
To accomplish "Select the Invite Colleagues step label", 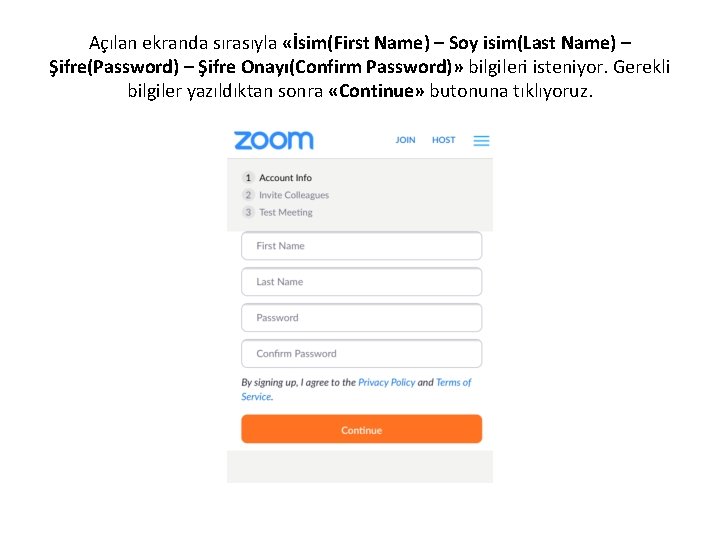I will pos(294,195).
